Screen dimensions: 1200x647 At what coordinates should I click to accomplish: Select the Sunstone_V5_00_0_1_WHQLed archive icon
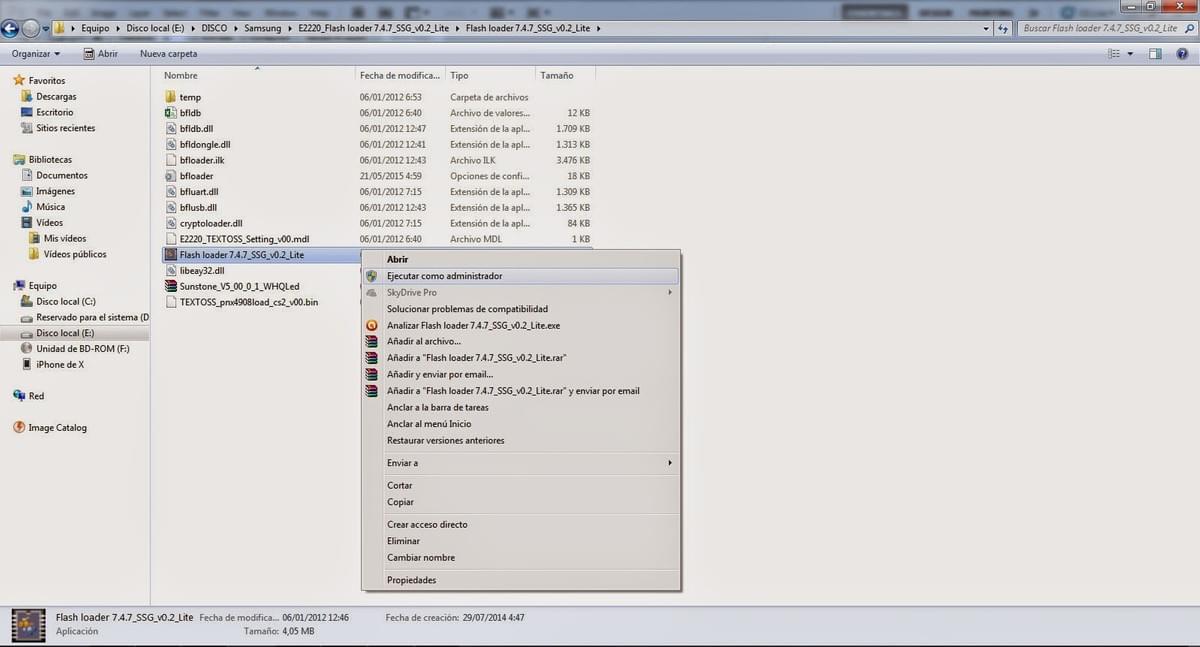[x=170, y=286]
